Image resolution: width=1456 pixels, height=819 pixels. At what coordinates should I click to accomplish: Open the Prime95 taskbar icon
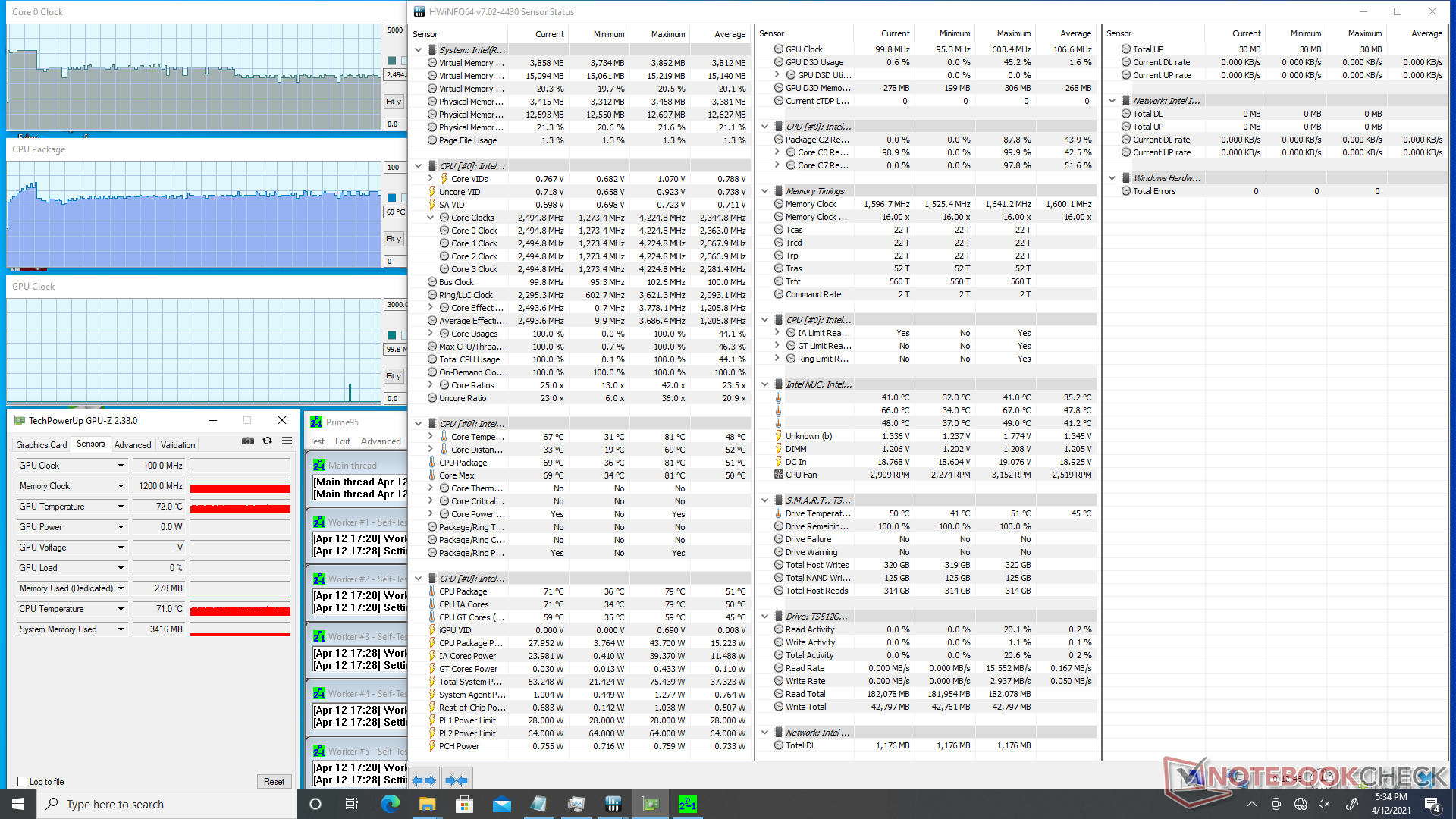(687, 804)
